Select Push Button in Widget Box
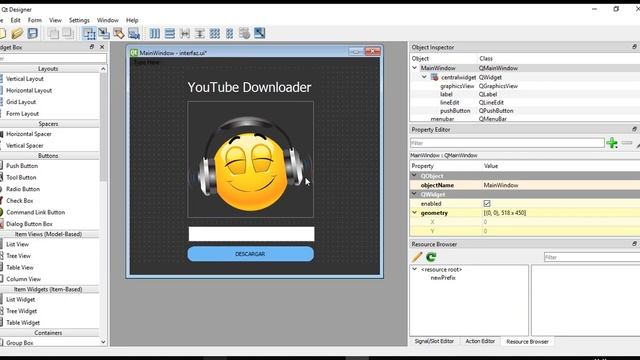The height and width of the screenshot is (360, 640). 22,166
